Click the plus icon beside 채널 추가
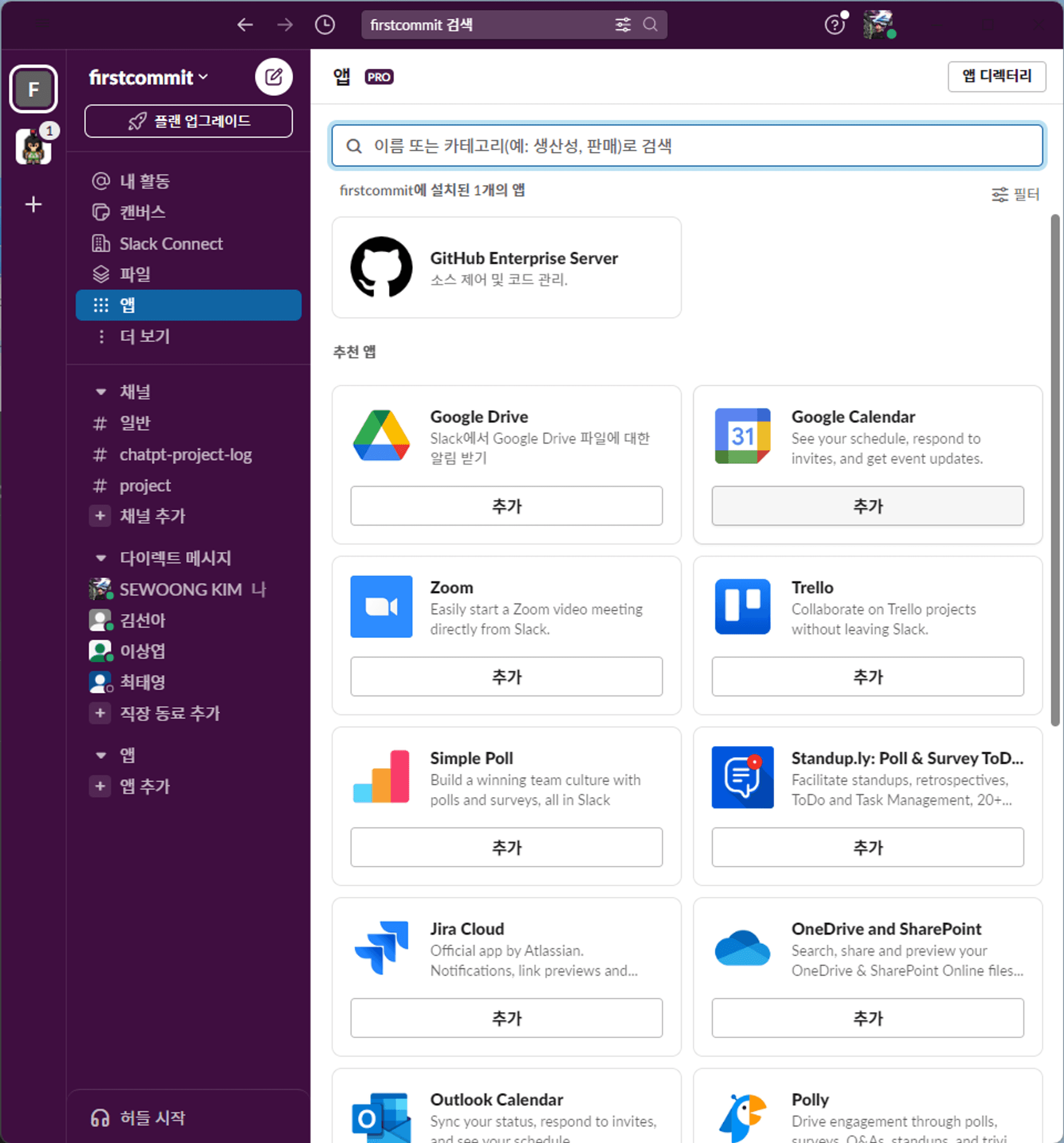Image resolution: width=1064 pixels, height=1143 pixels. tap(100, 516)
